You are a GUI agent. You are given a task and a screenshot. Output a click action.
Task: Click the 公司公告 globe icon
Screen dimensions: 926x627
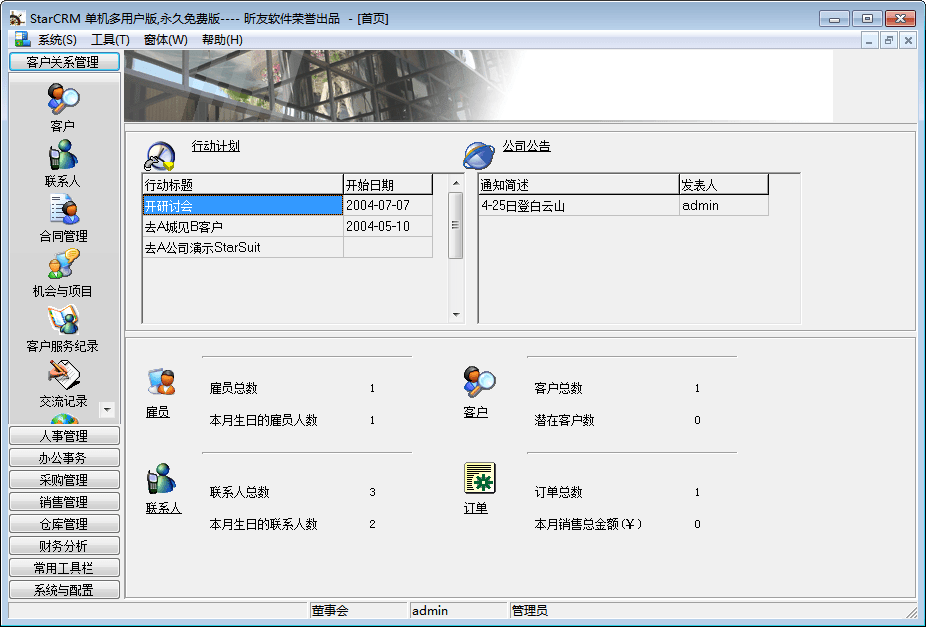(479, 155)
